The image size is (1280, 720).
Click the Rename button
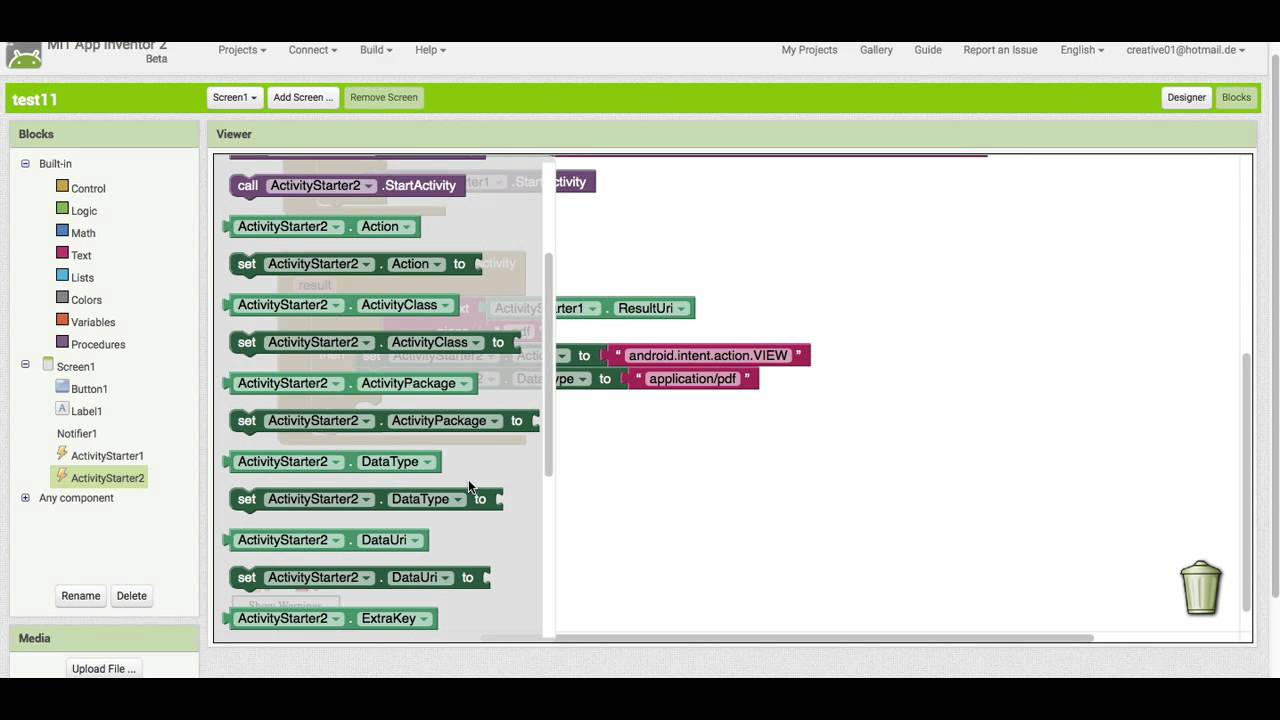tap(81, 596)
